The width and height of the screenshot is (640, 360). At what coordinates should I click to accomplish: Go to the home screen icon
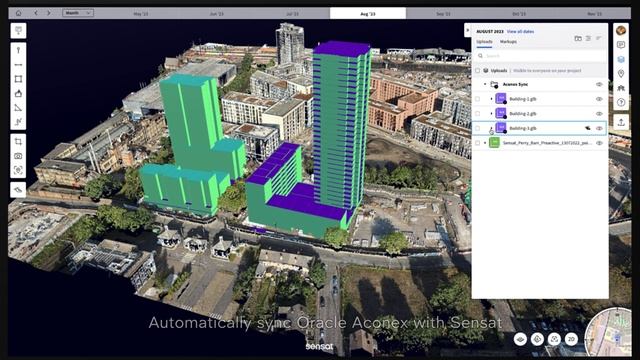tap(18, 13)
